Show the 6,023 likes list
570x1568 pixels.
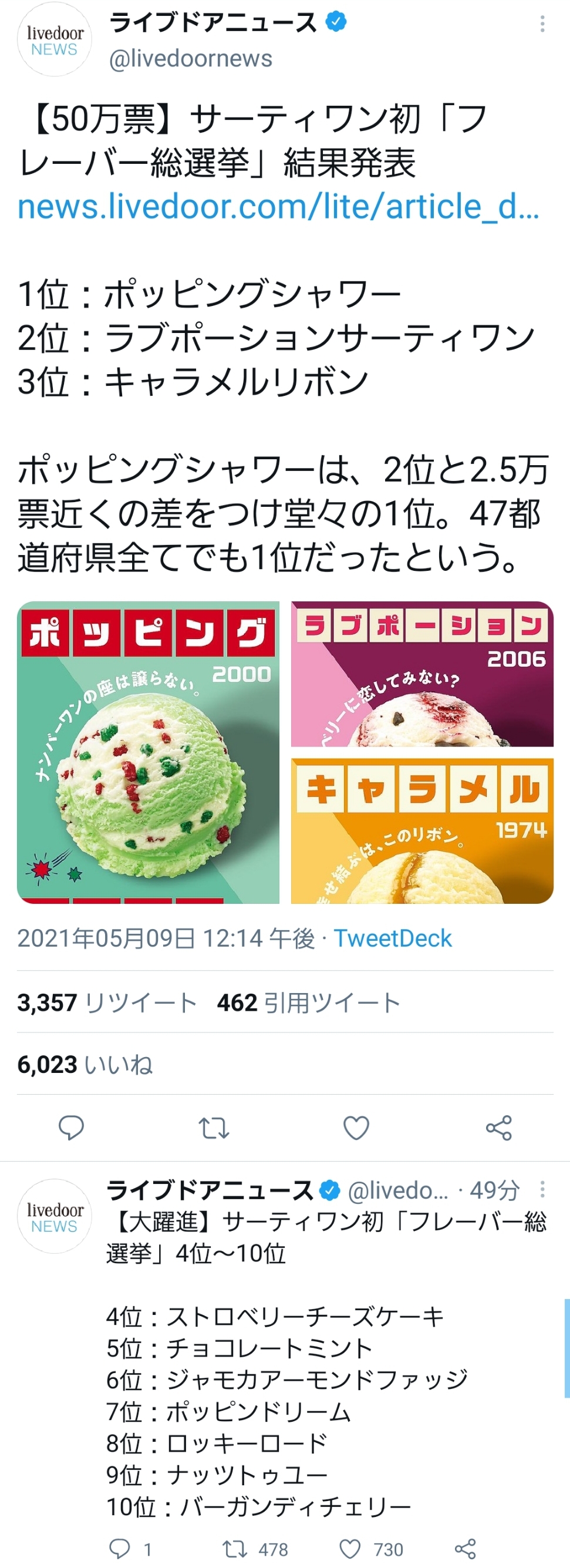(85, 1064)
